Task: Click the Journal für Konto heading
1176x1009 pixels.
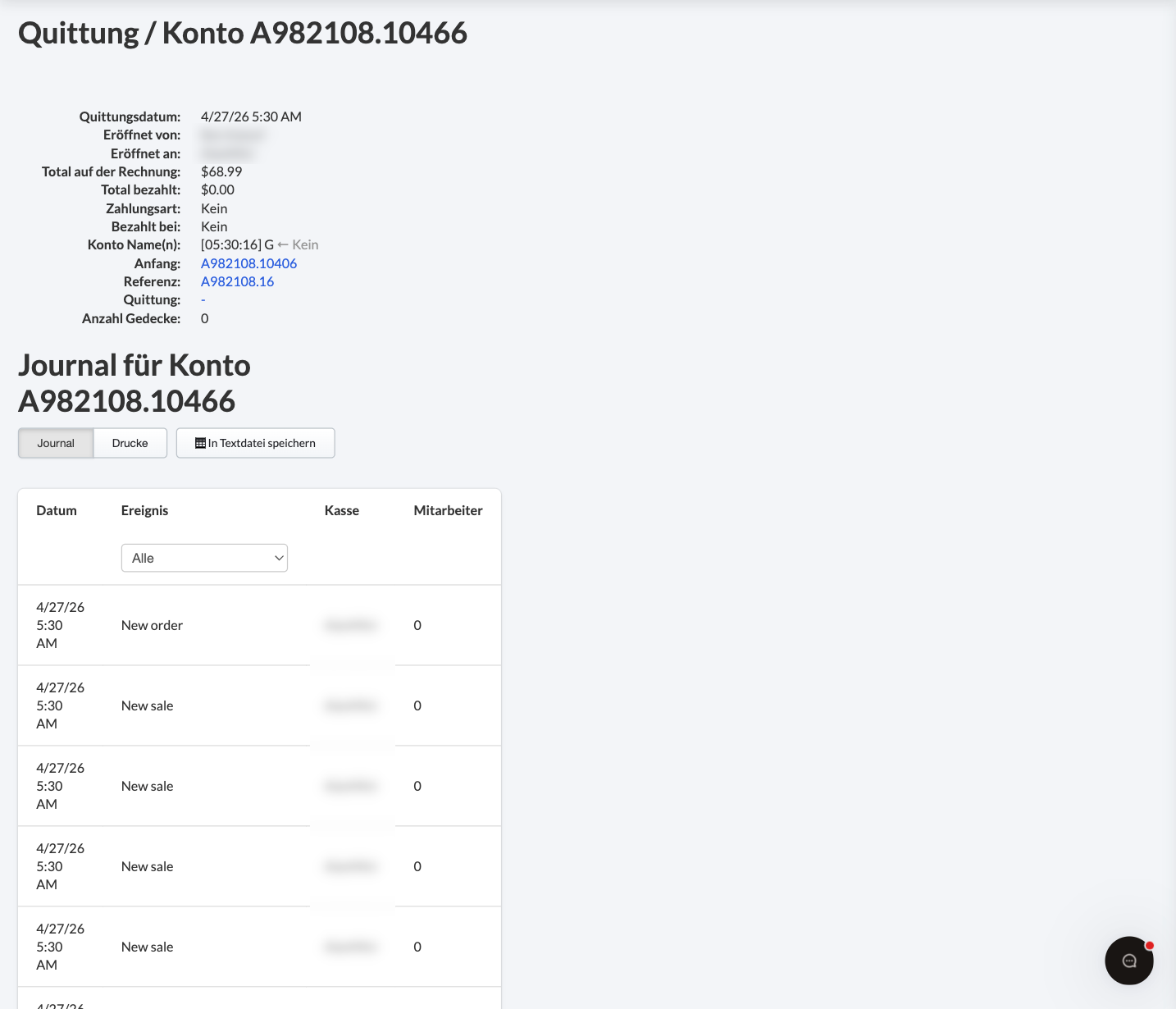Action: [x=134, y=383]
